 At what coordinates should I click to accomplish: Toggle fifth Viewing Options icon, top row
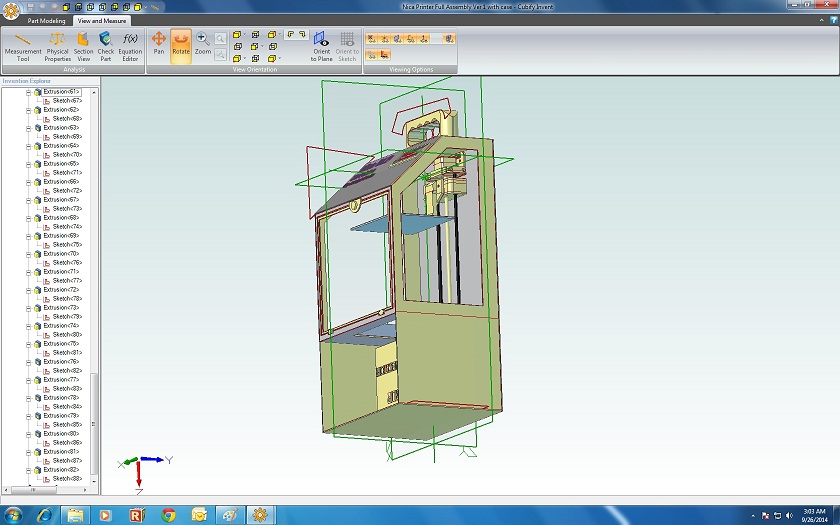(424, 39)
